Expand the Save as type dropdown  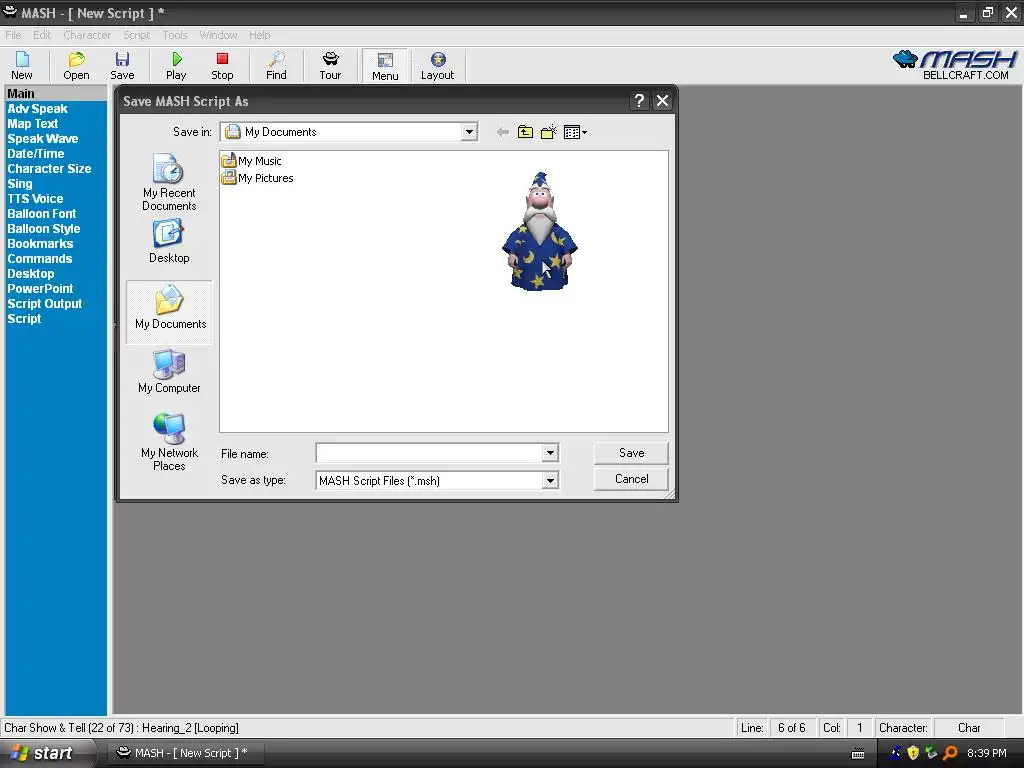point(551,481)
